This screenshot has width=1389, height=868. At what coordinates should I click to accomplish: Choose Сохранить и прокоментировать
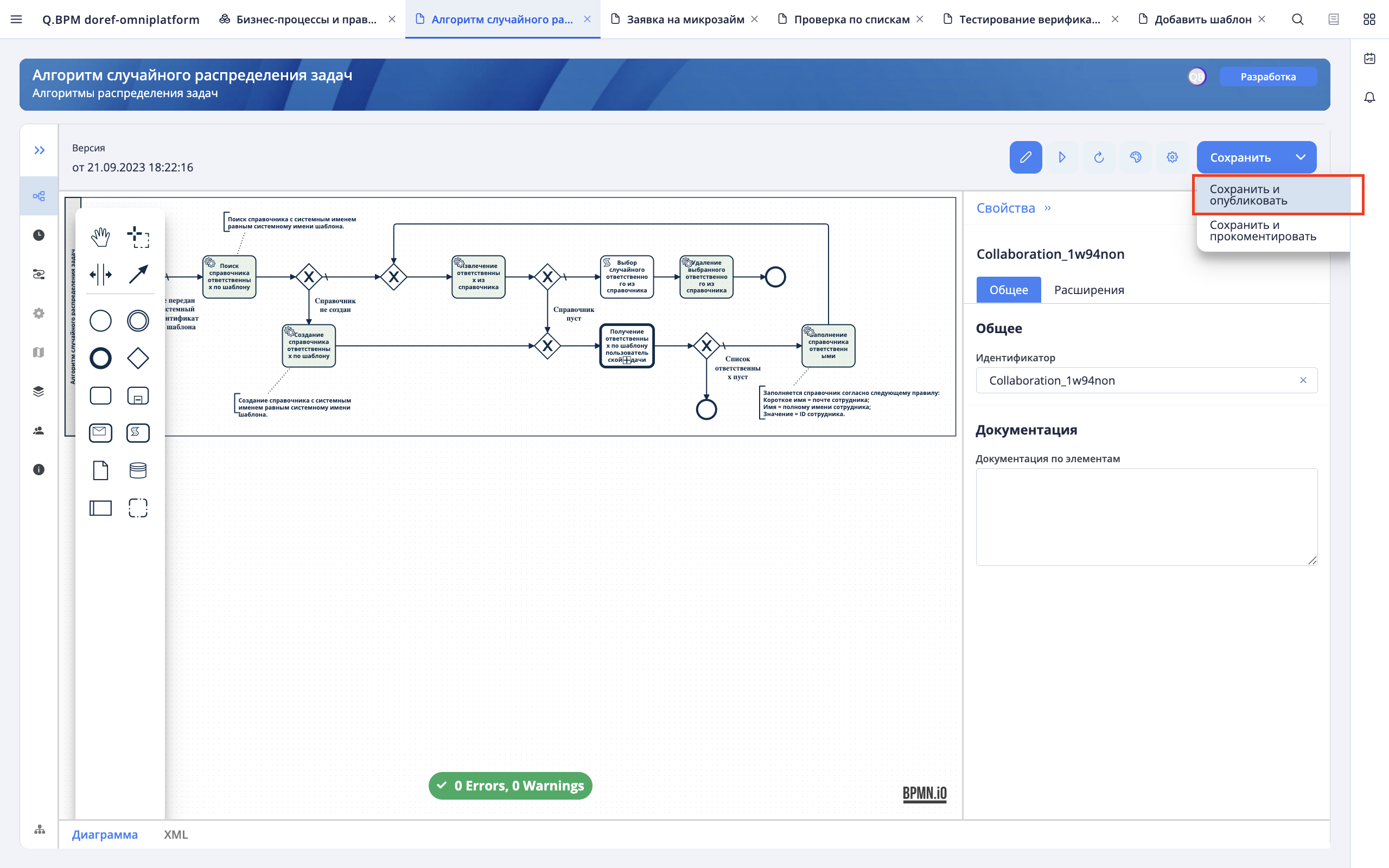coord(1273,231)
